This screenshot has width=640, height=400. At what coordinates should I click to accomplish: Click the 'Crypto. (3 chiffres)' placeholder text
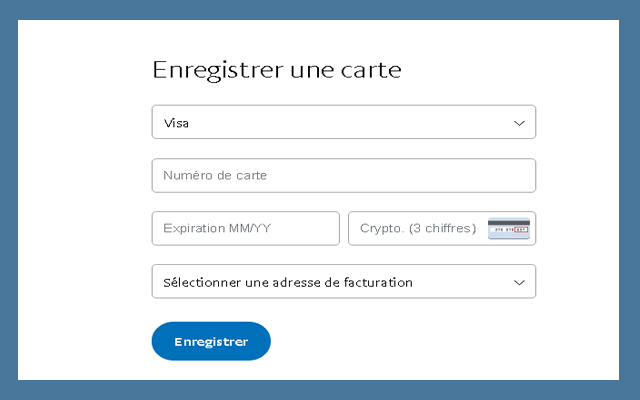coord(417,228)
